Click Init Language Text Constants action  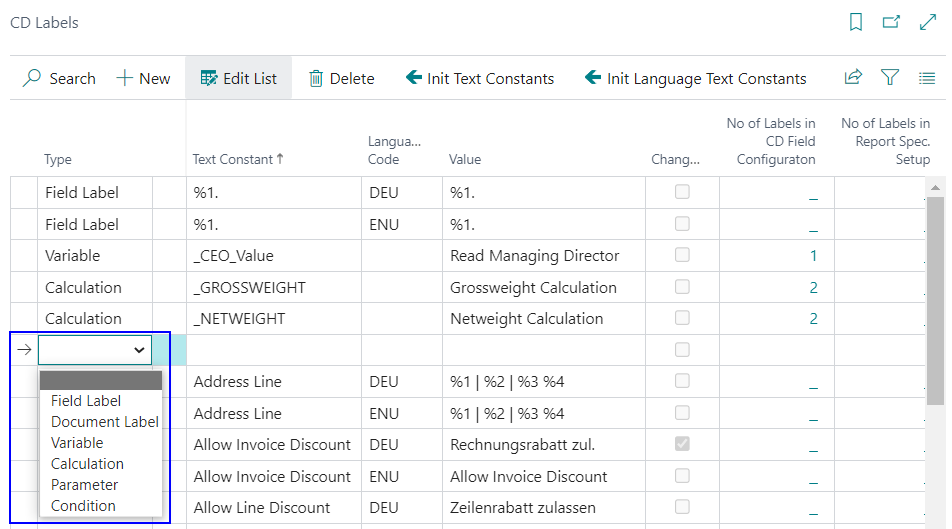[695, 78]
